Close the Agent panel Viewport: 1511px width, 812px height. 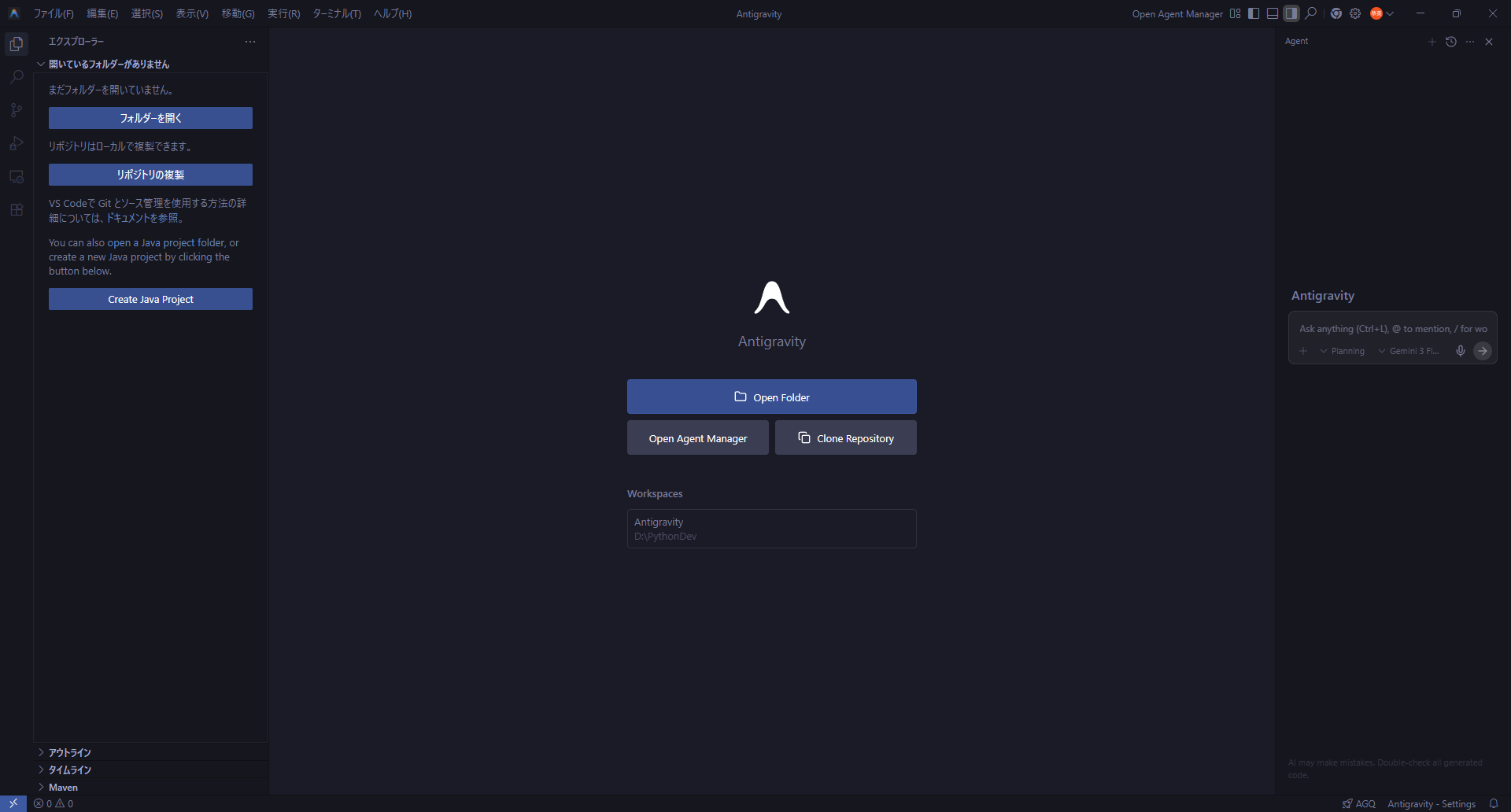tap(1489, 42)
